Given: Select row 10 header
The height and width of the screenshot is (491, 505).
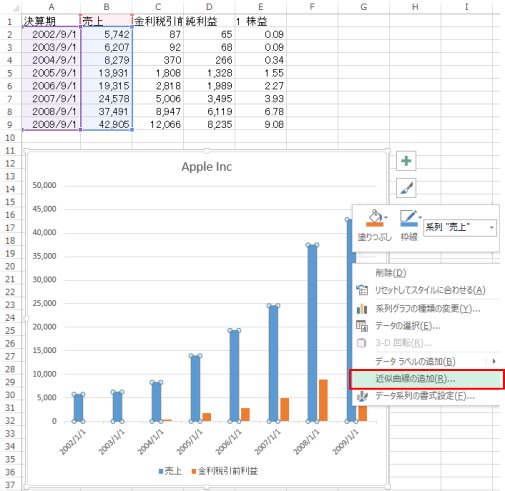Looking at the screenshot, I should [x=10, y=137].
